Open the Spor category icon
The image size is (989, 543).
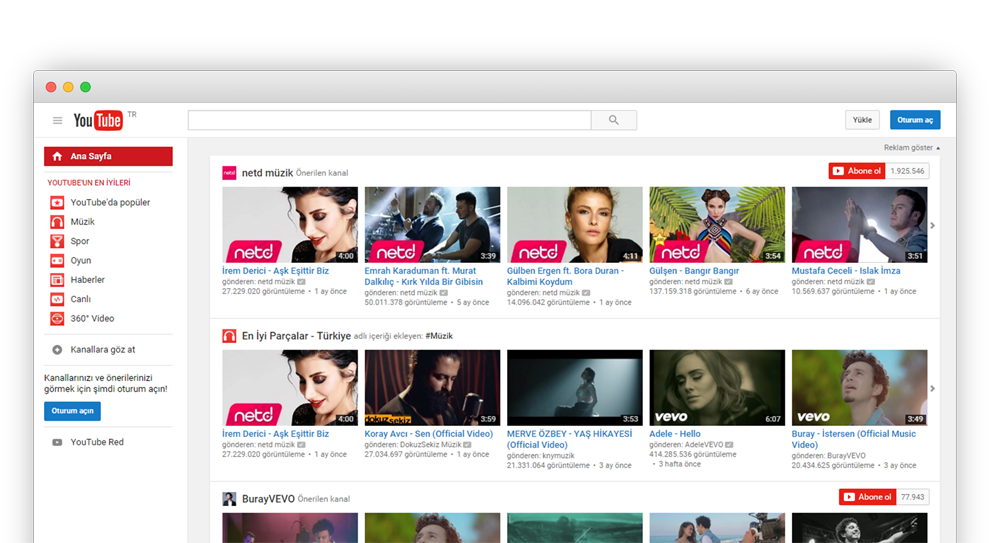point(57,241)
